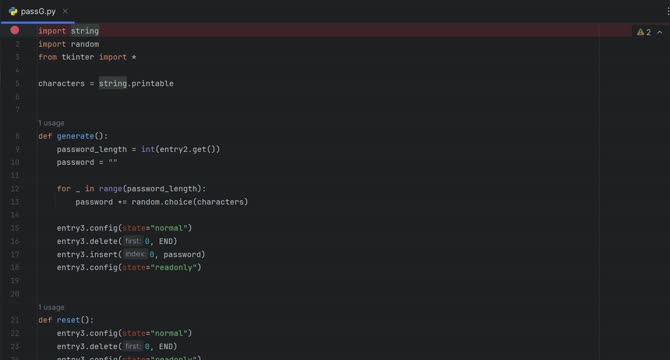
Task: Click the generate function name
Action: (x=75, y=136)
